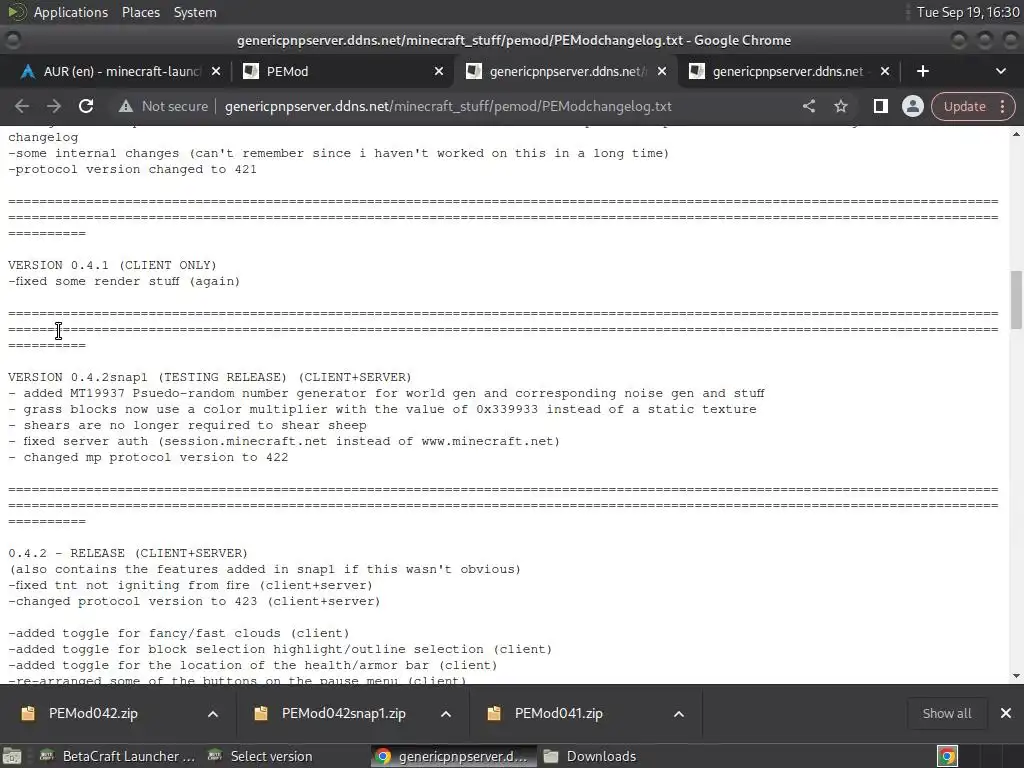Click the clock showing Tue Sep 19
Viewport: 1024px width, 768px height.
click(968, 12)
